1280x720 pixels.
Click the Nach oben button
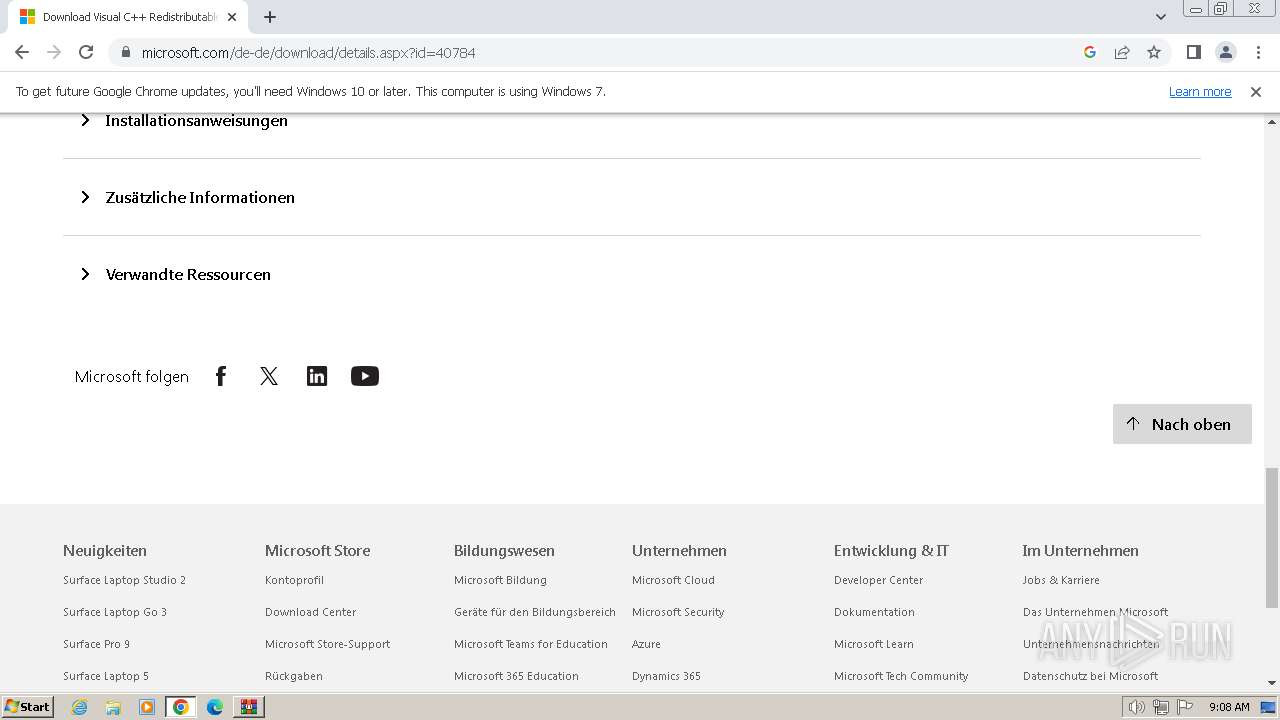[1182, 424]
